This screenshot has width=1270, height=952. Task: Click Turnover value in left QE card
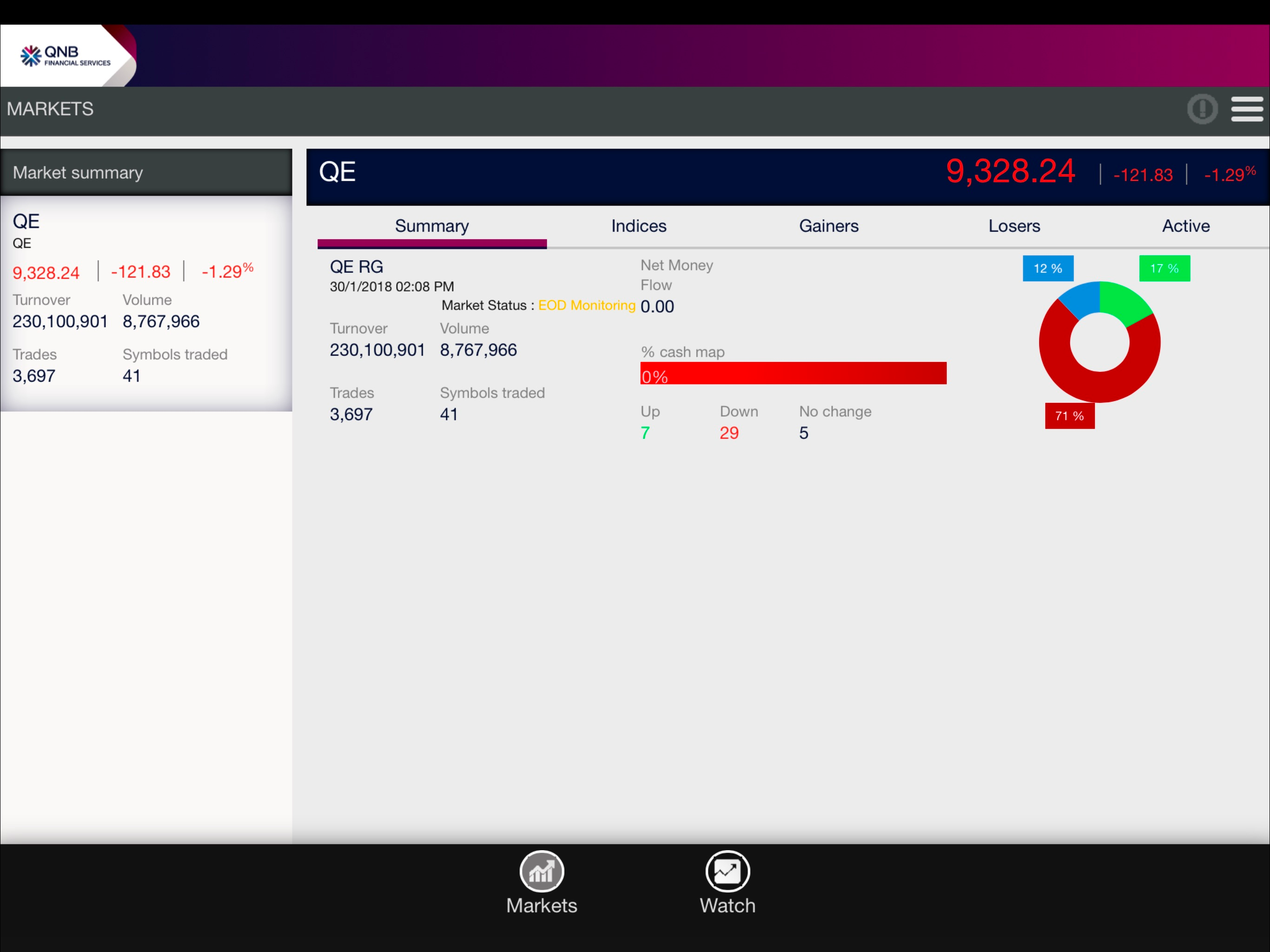[x=60, y=322]
